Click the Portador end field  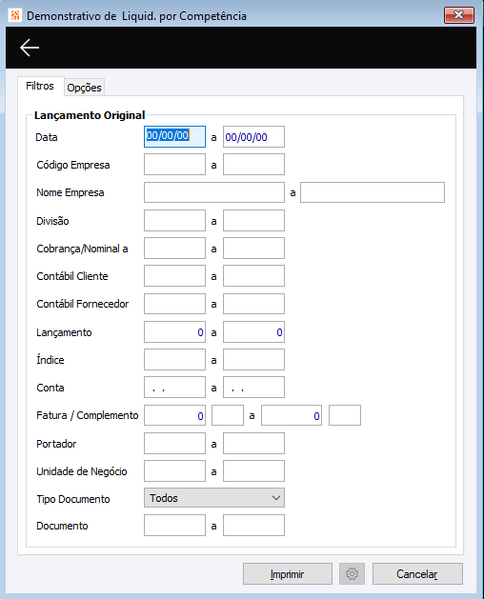(x=254, y=443)
